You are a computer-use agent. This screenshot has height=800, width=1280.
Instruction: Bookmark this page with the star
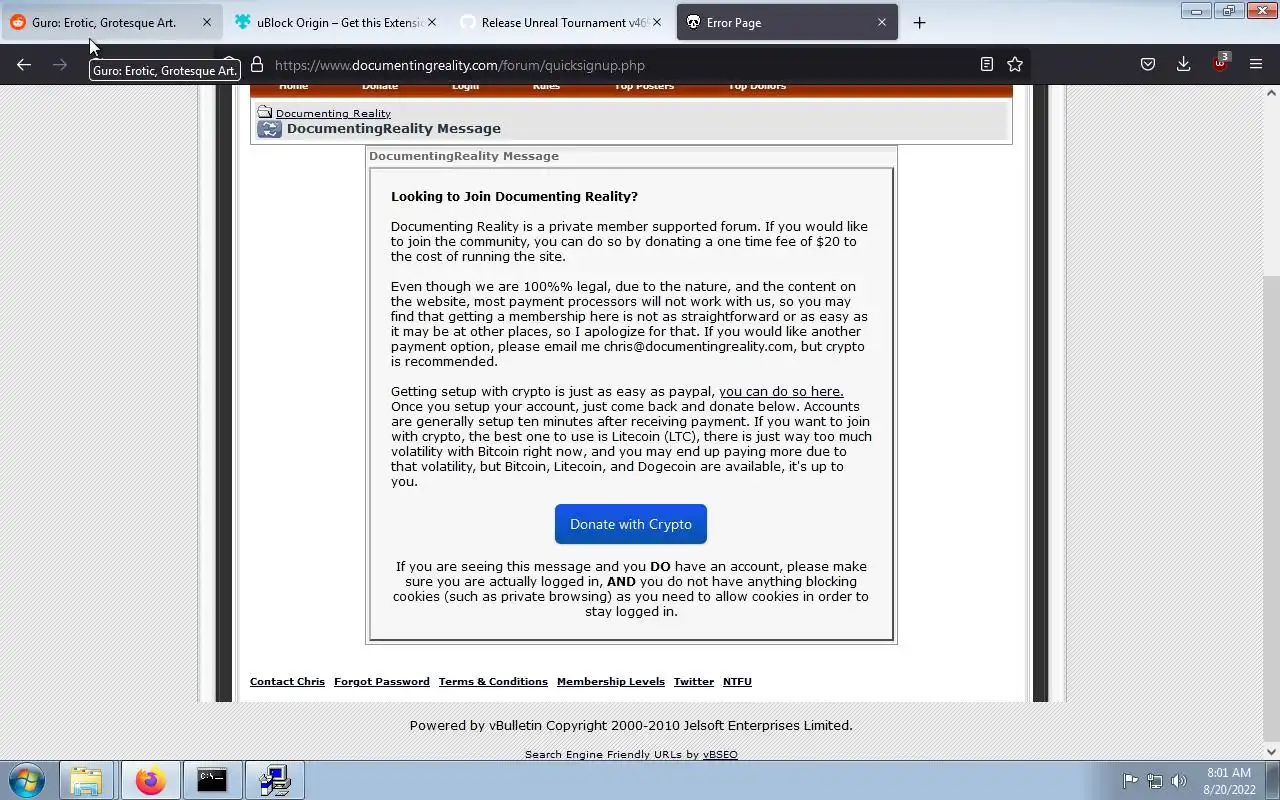1015,65
